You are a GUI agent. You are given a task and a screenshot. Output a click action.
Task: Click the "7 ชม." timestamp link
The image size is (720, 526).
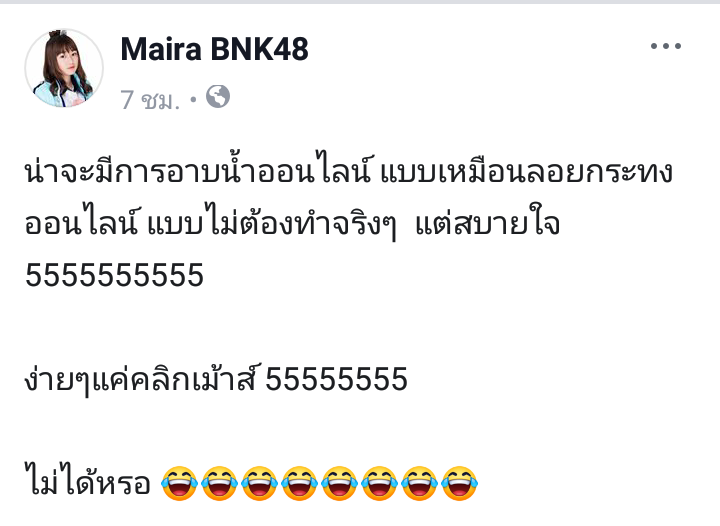pyautogui.click(x=150, y=99)
